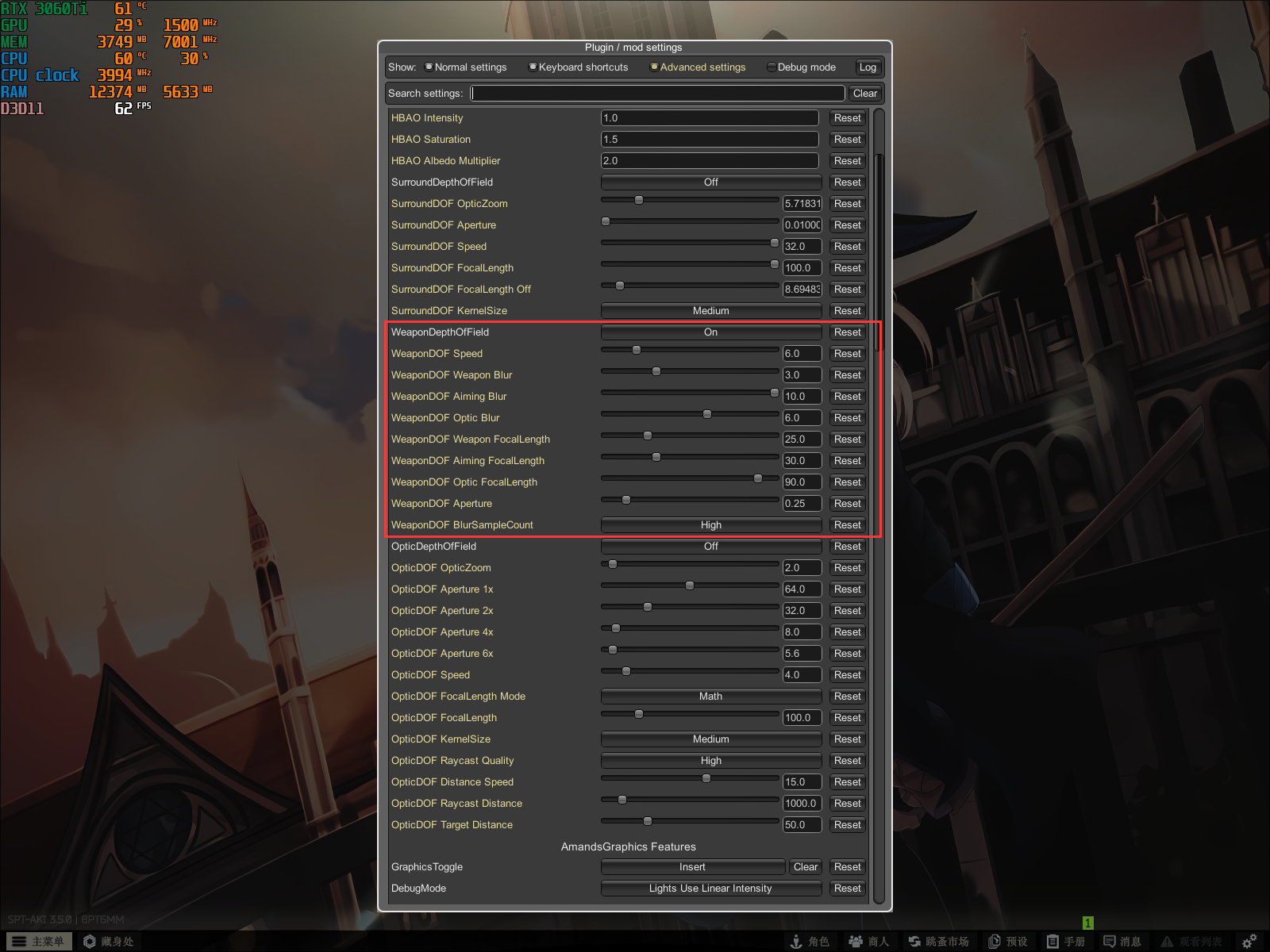Enable Debug mode checkbox
This screenshot has width=1270, height=952.
801,67
